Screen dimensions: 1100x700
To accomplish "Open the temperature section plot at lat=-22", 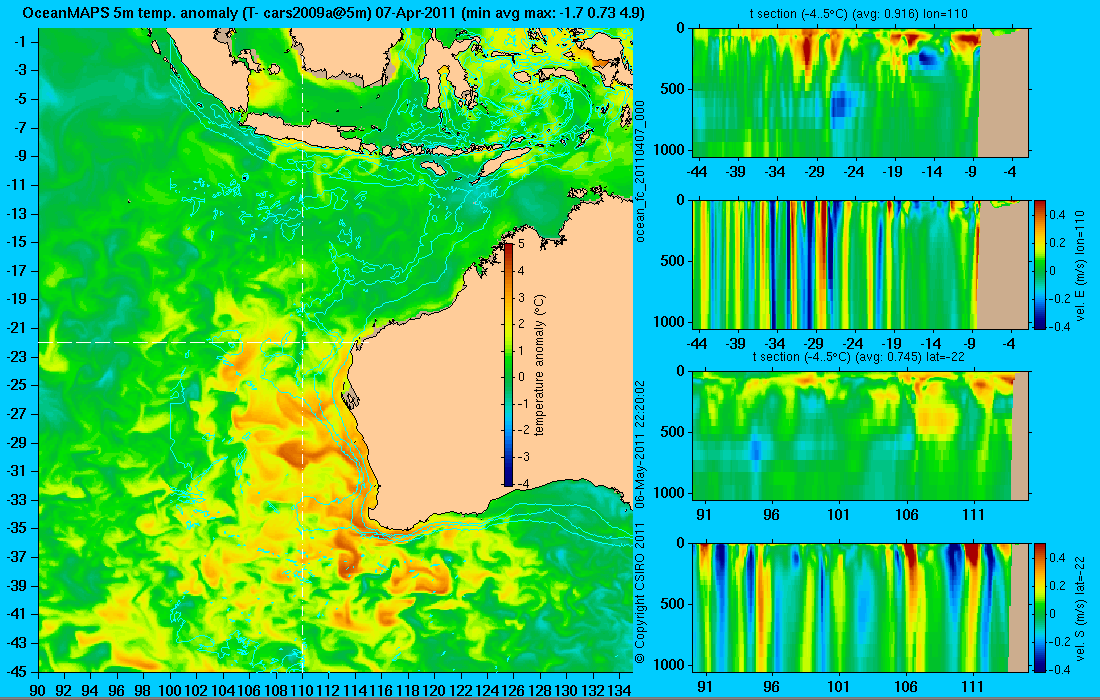I will [860, 436].
